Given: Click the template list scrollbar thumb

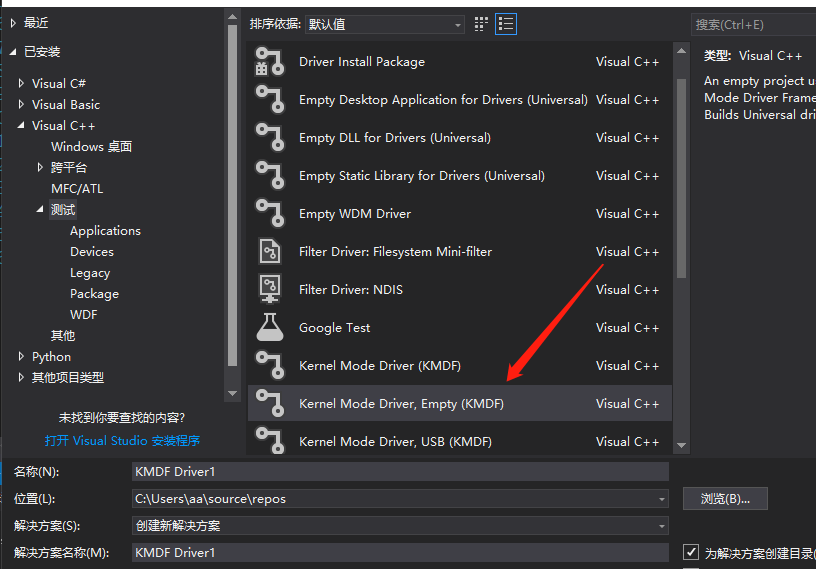Looking at the screenshot, I should click(x=681, y=178).
